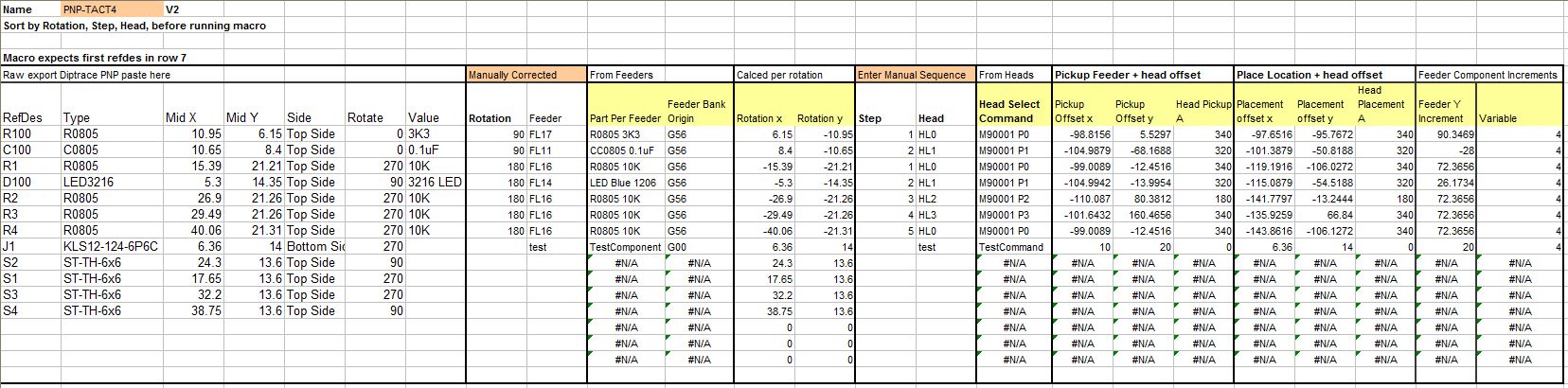Click the Feeder Bank Origin header cell
The width and height of the screenshot is (1568, 388).
pos(696,112)
